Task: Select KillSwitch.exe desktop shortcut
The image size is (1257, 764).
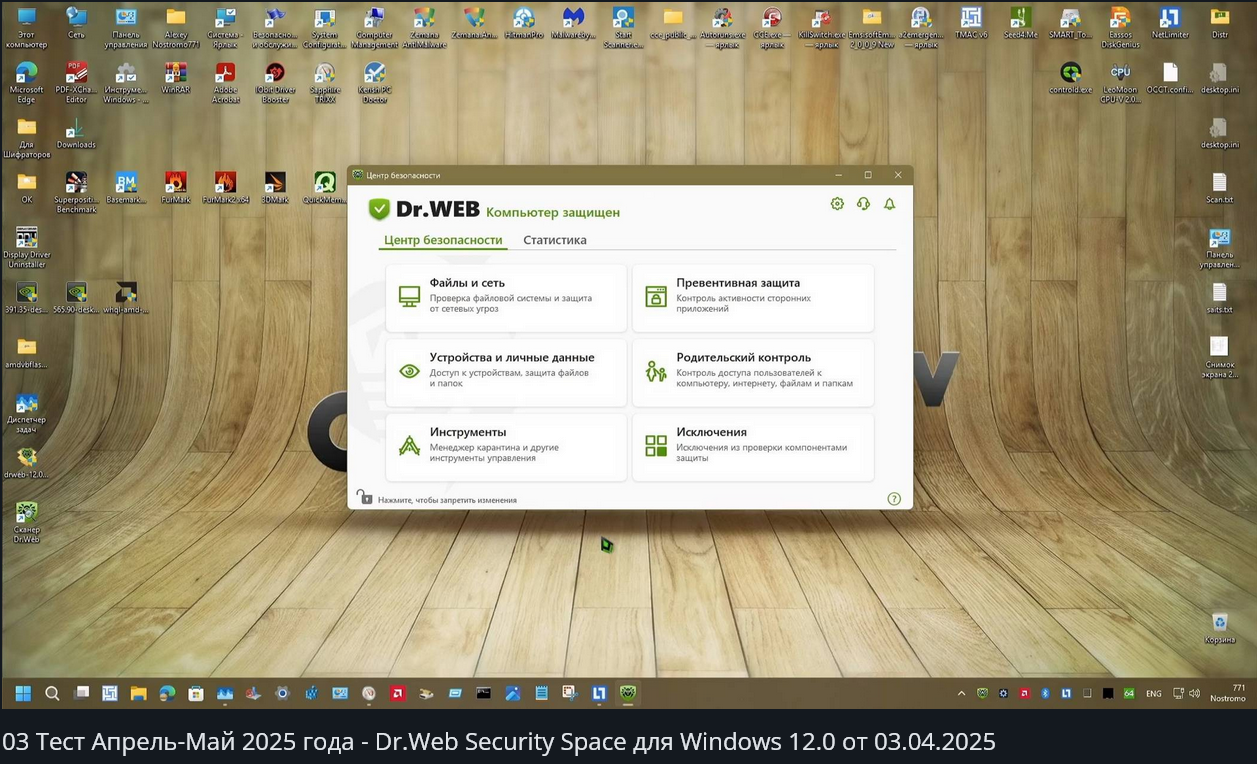Action: click(822, 28)
